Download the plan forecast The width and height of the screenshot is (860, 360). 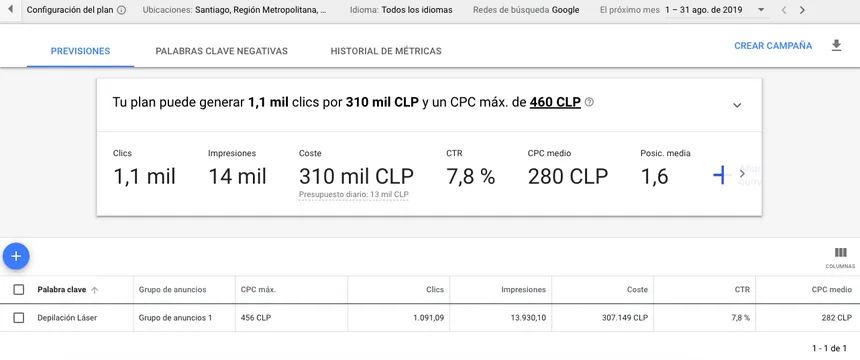[x=836, y=46]
